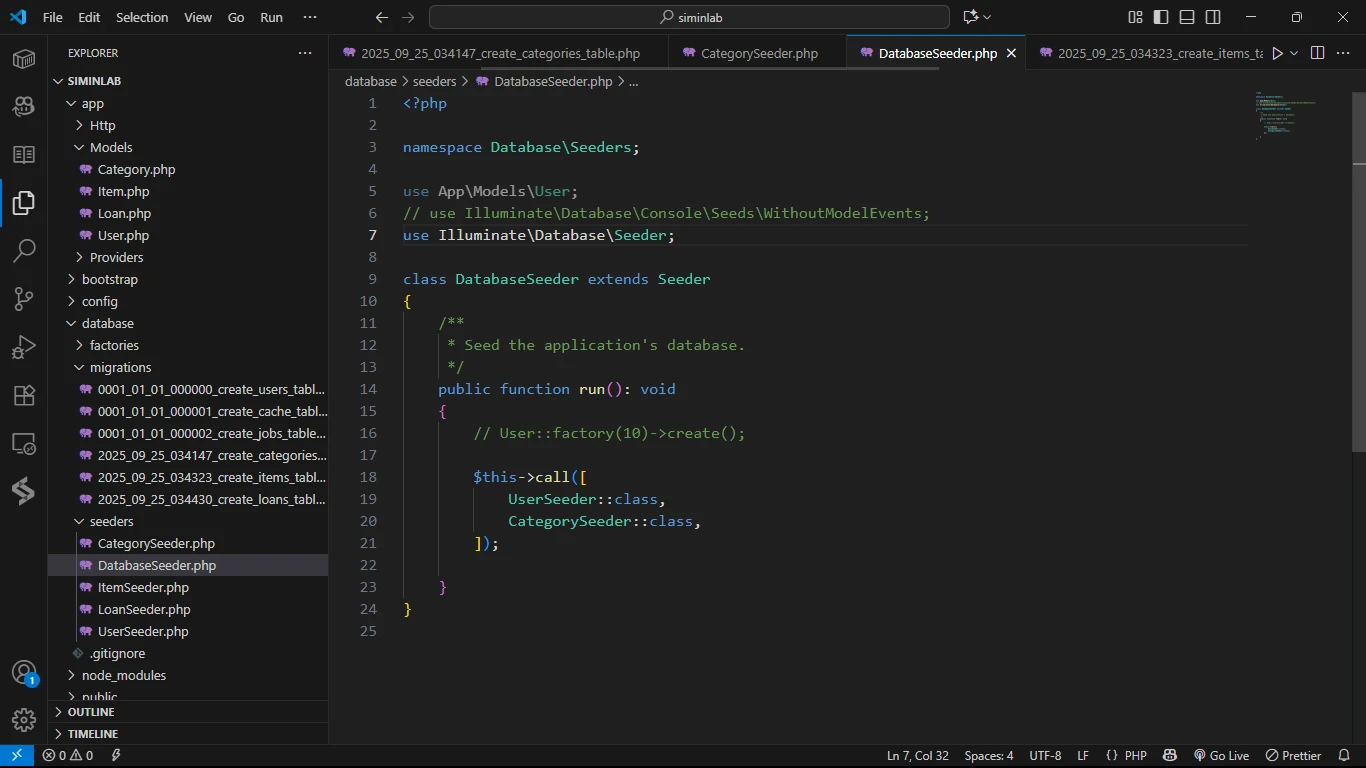The height and width of the screenshot is (768, 1366).
Task: Toggle the primary side bar visibility
Action: [x=1161, y=17]
